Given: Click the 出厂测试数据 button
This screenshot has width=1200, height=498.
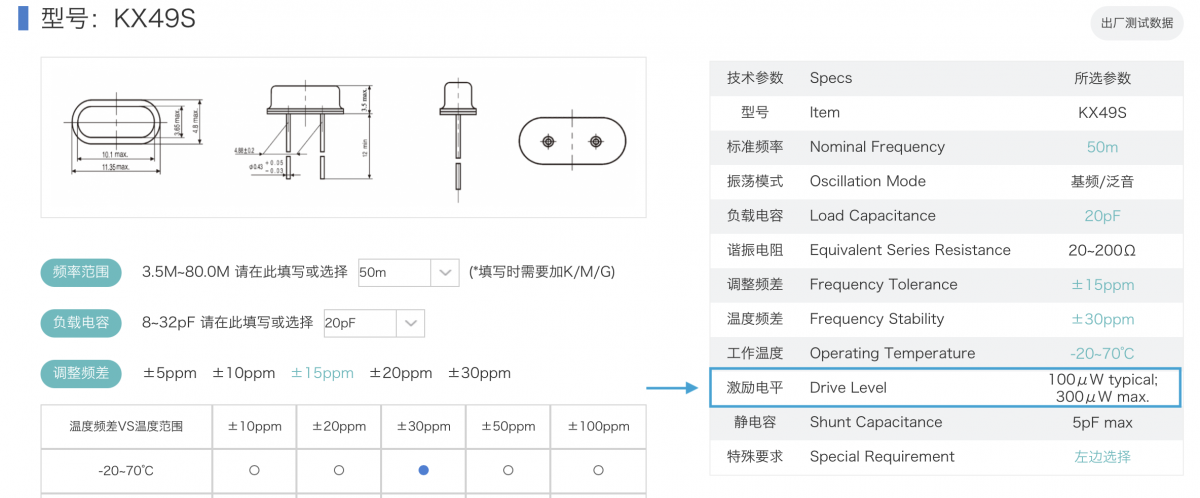Looking at the screenshot, I should click(1136, 23).
